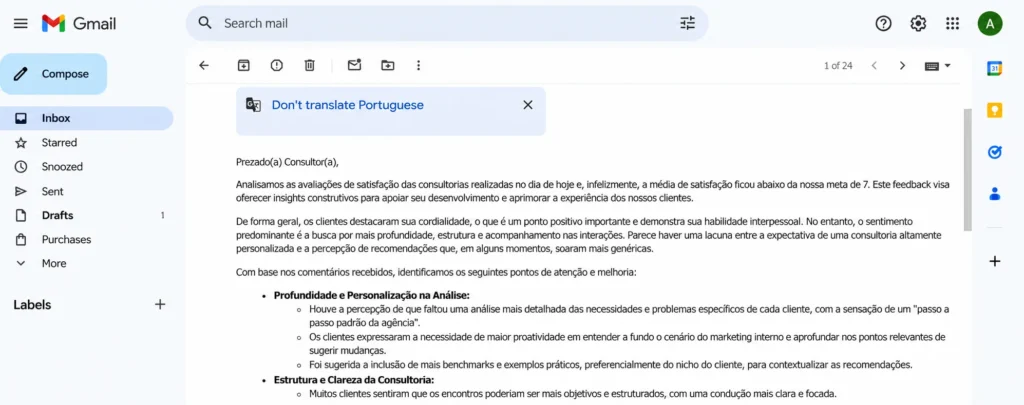Open the Inbox folder
1024x405 pixels.
tap(86, 118)
